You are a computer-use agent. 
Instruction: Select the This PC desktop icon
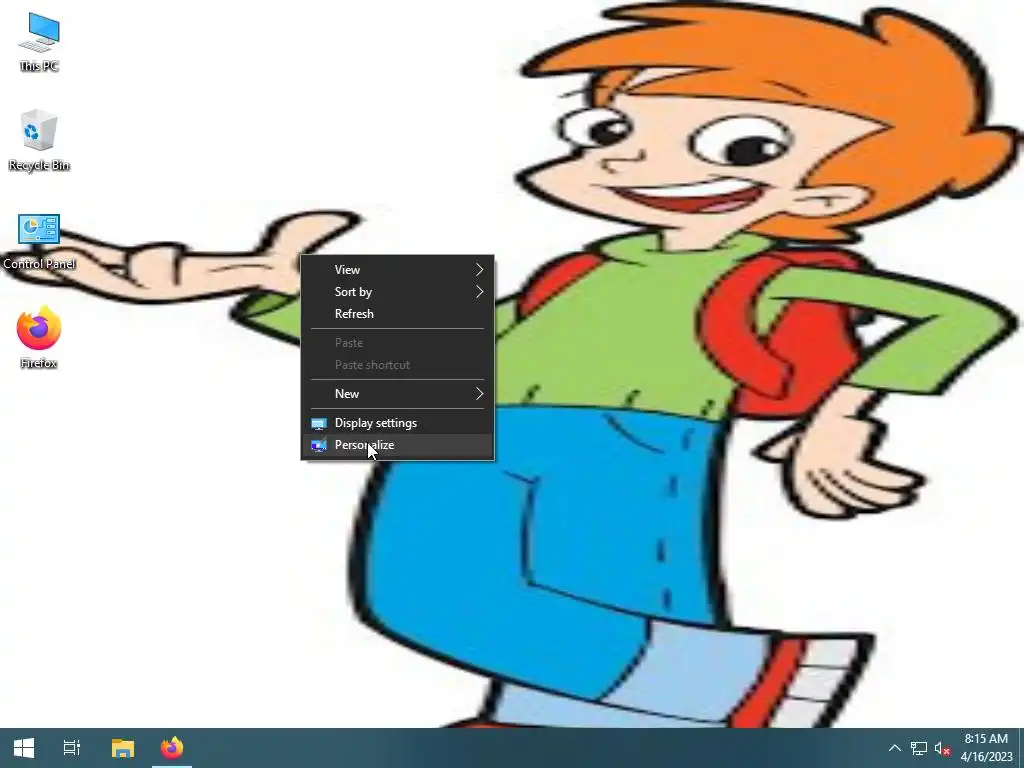pos(39,43)
